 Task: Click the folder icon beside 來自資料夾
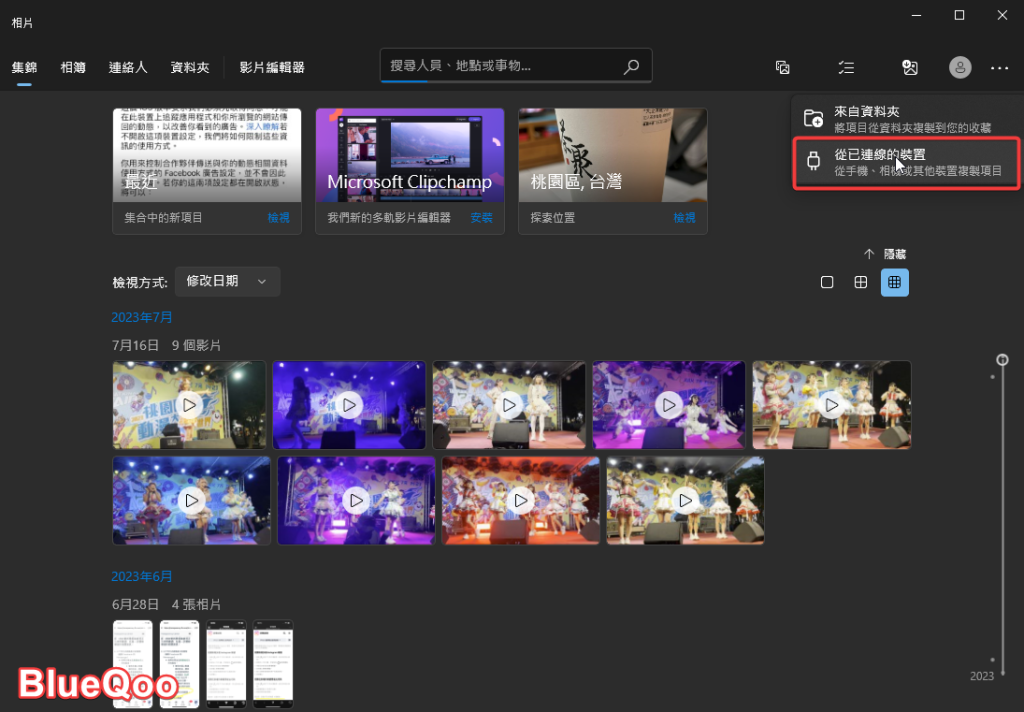814,119
